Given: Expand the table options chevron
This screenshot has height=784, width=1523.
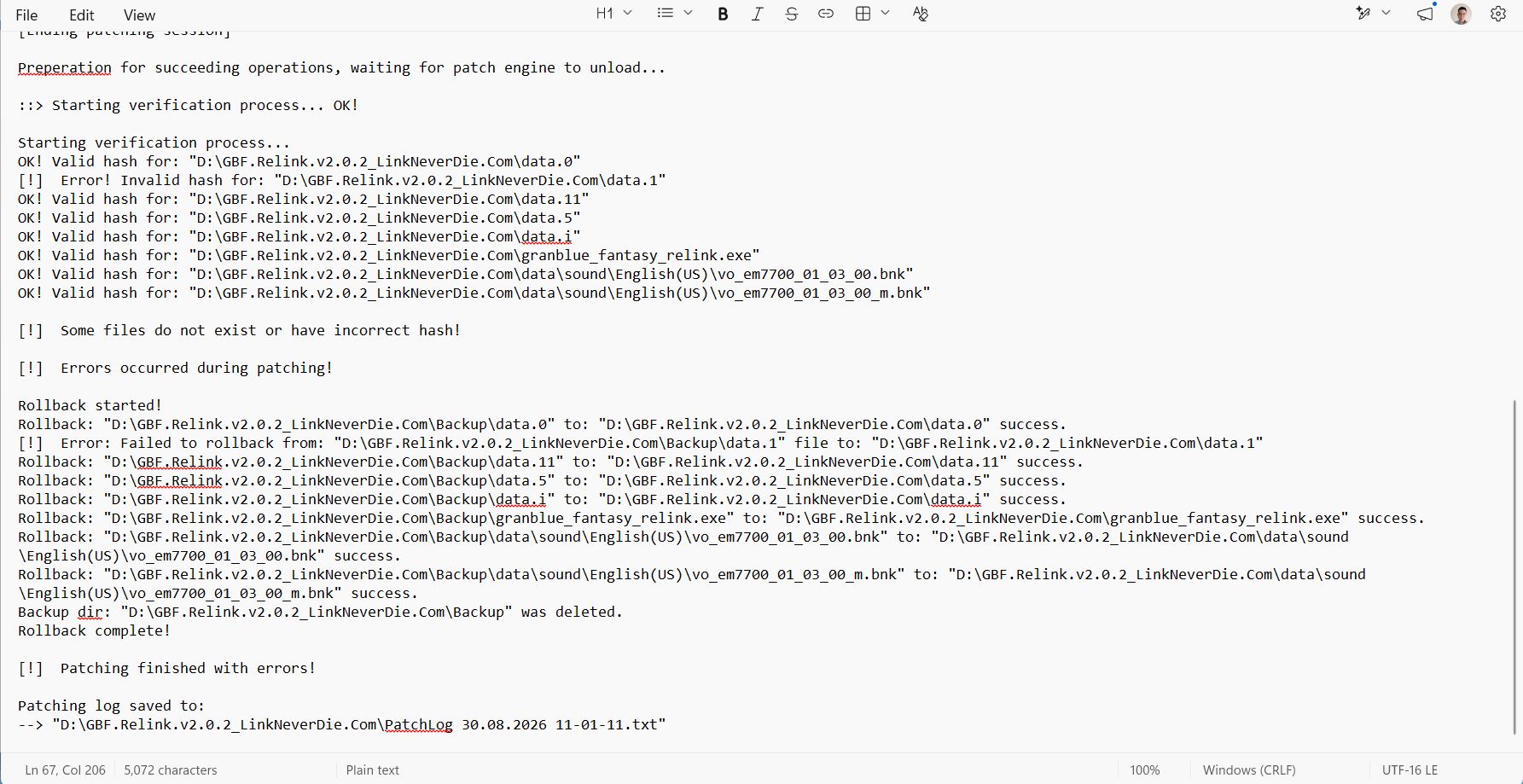Looking at the screenshot, I should point(885,13).
